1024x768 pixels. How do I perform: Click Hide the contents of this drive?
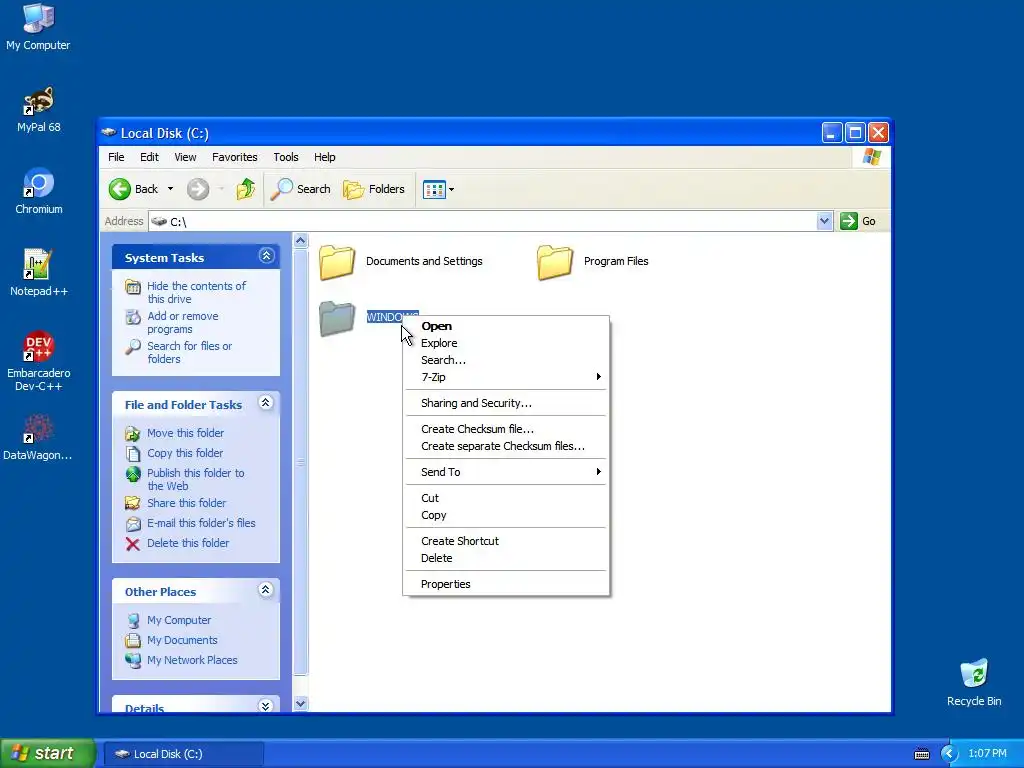coord(196,293)
